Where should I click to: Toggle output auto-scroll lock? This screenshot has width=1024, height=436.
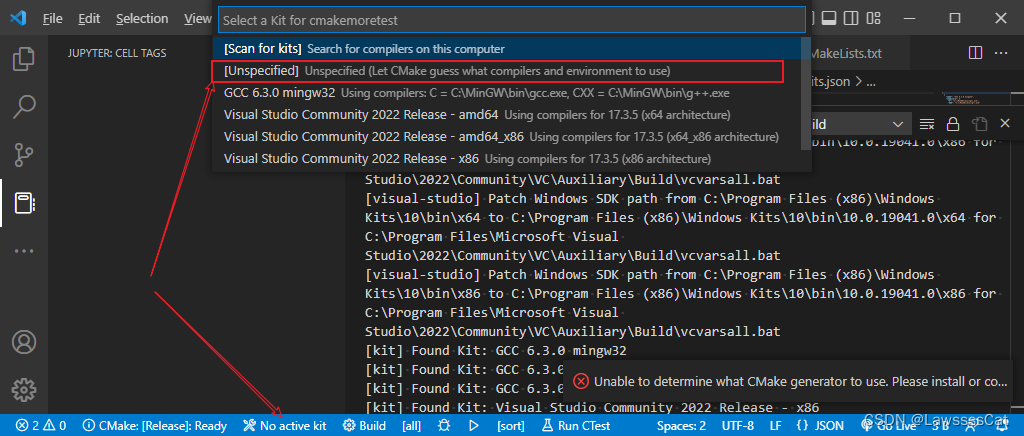pos(953,124)
